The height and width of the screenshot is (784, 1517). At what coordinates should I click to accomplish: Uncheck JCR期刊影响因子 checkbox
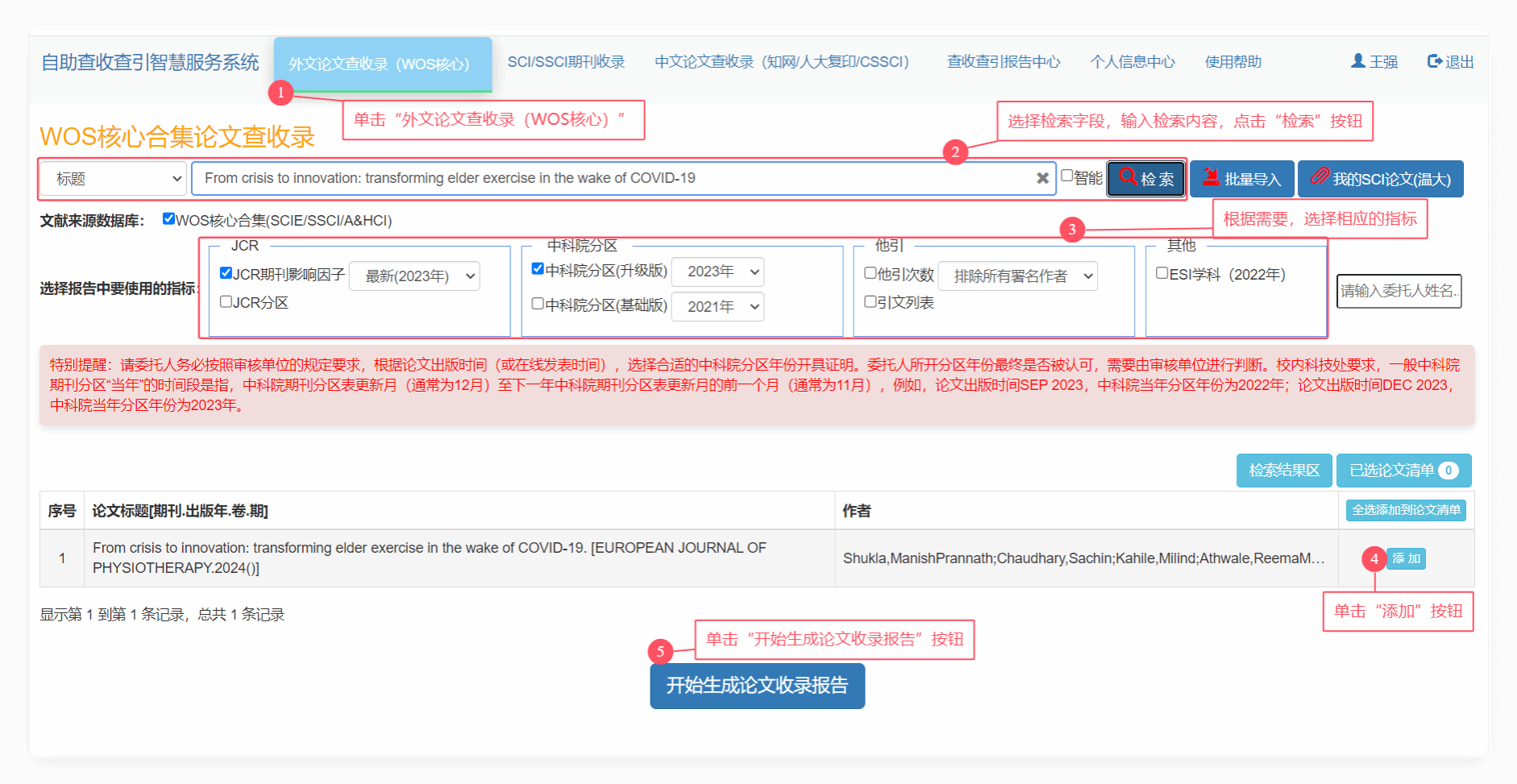[x=226, y=273]
